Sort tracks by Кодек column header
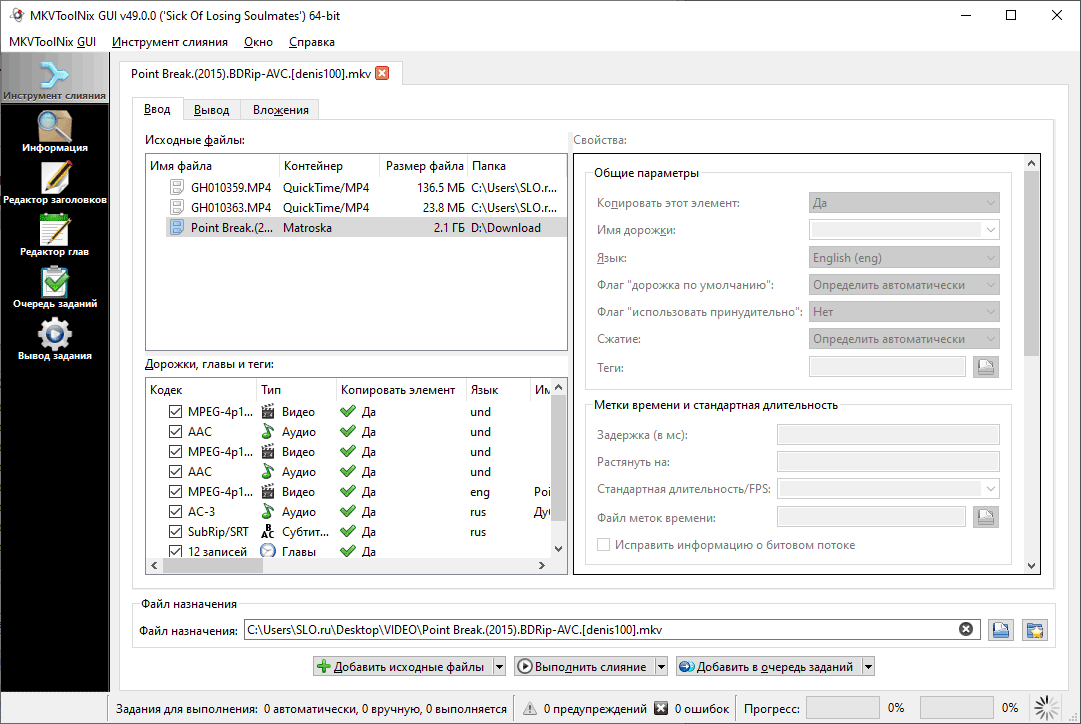1081x724 pixels. click(x=201, y=390)
